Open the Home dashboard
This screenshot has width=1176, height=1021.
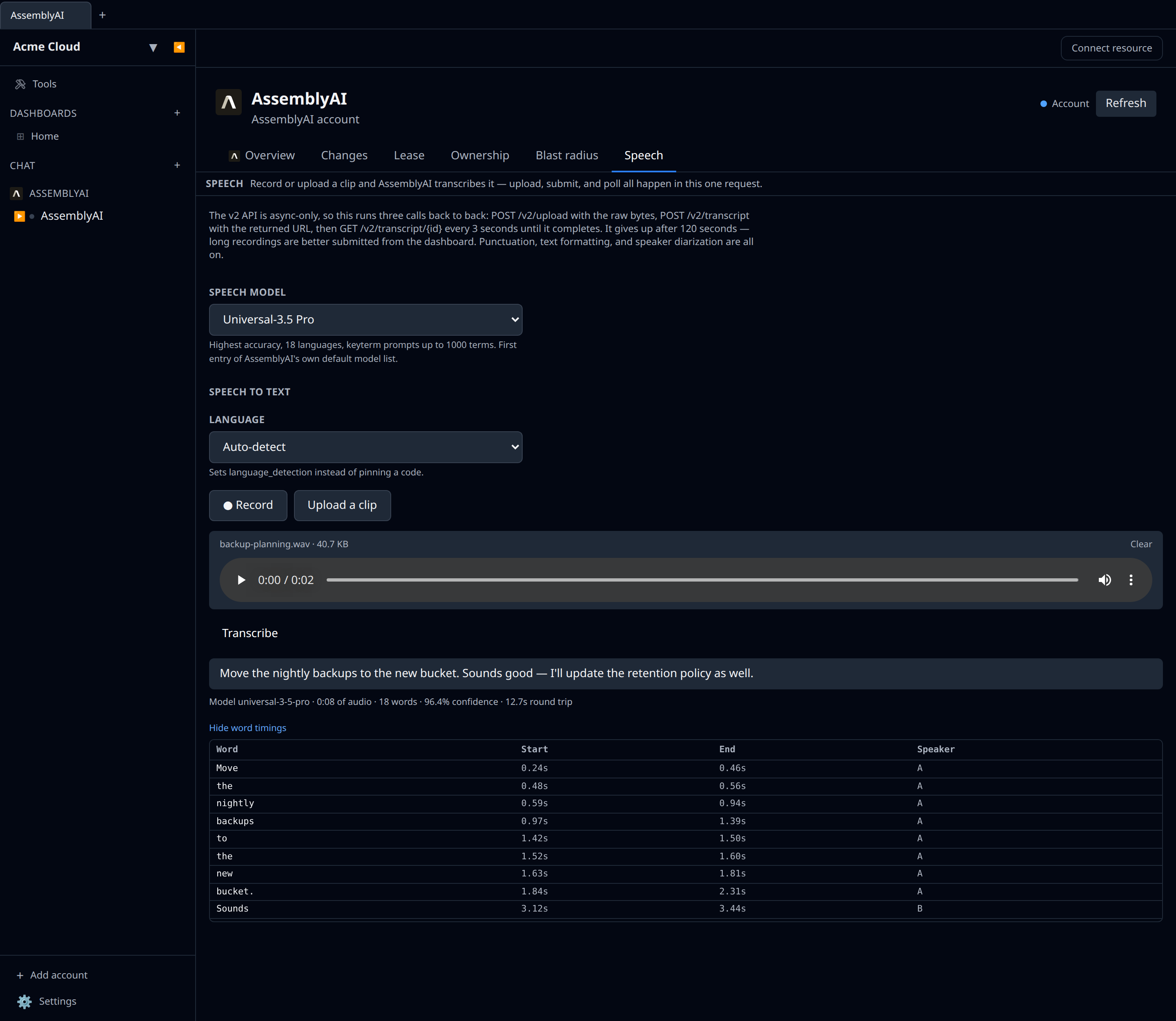45,136
